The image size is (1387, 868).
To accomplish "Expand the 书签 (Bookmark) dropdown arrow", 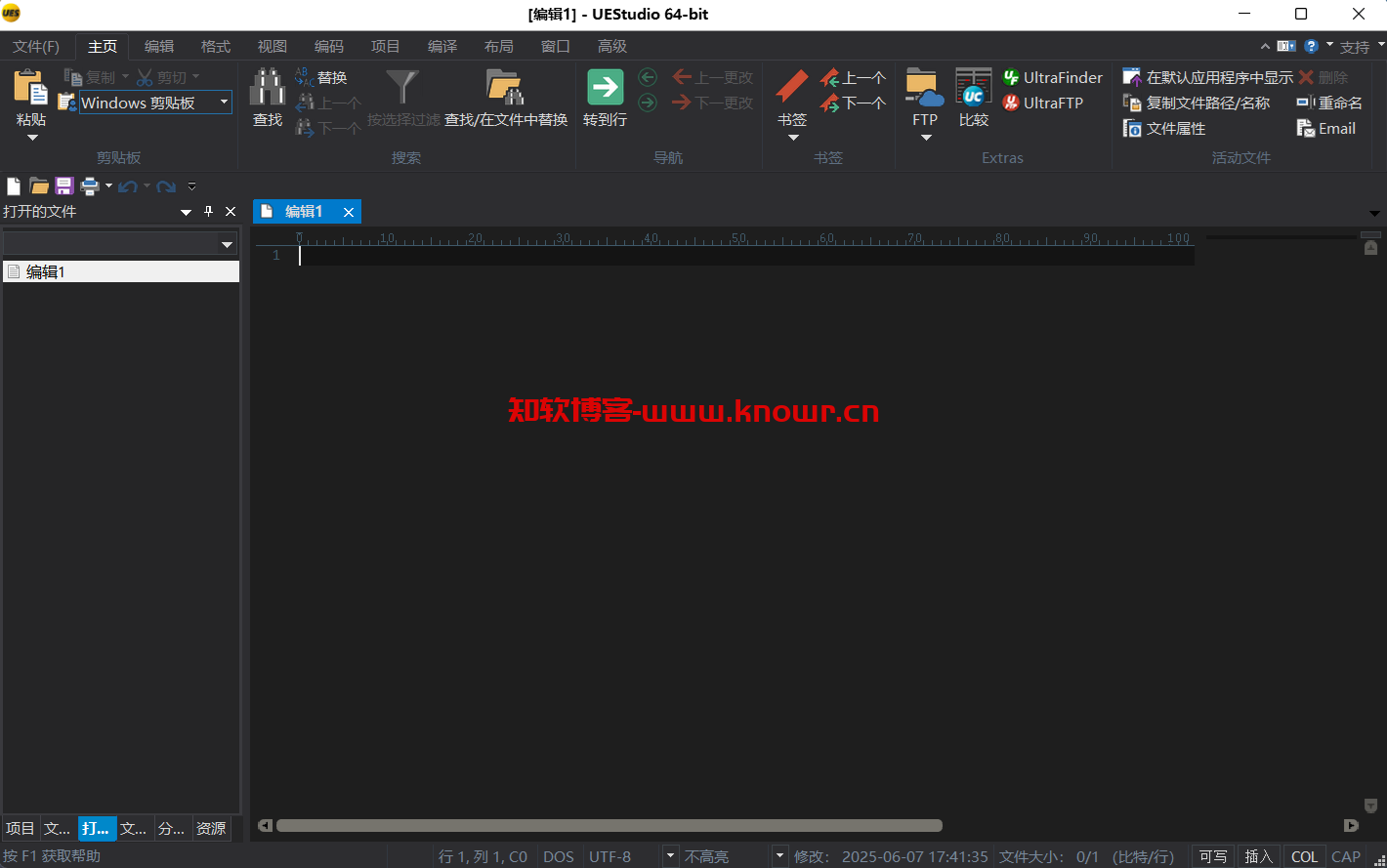I will pyautogui.click(x=793, y=138).
